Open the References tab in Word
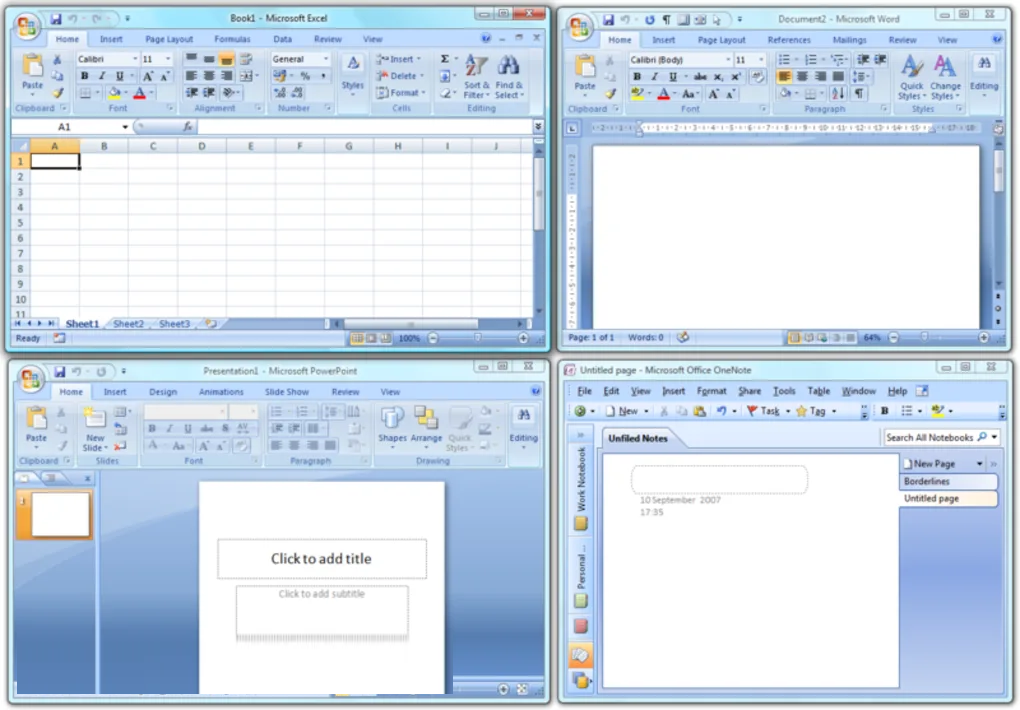 [788, 40]
